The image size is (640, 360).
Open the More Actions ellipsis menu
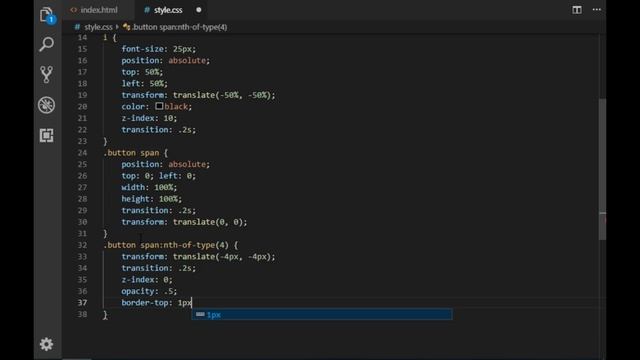coord(597,10)
